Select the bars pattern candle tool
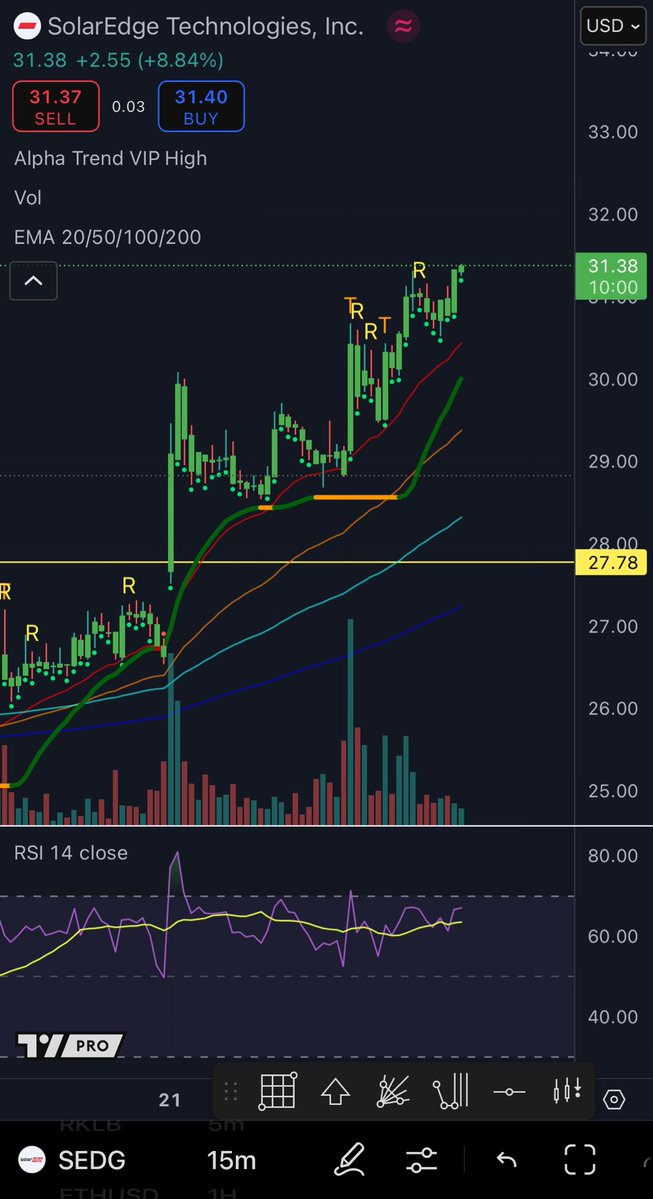This screenshot has width=653, height=1199. click(x=567, y=1091)
